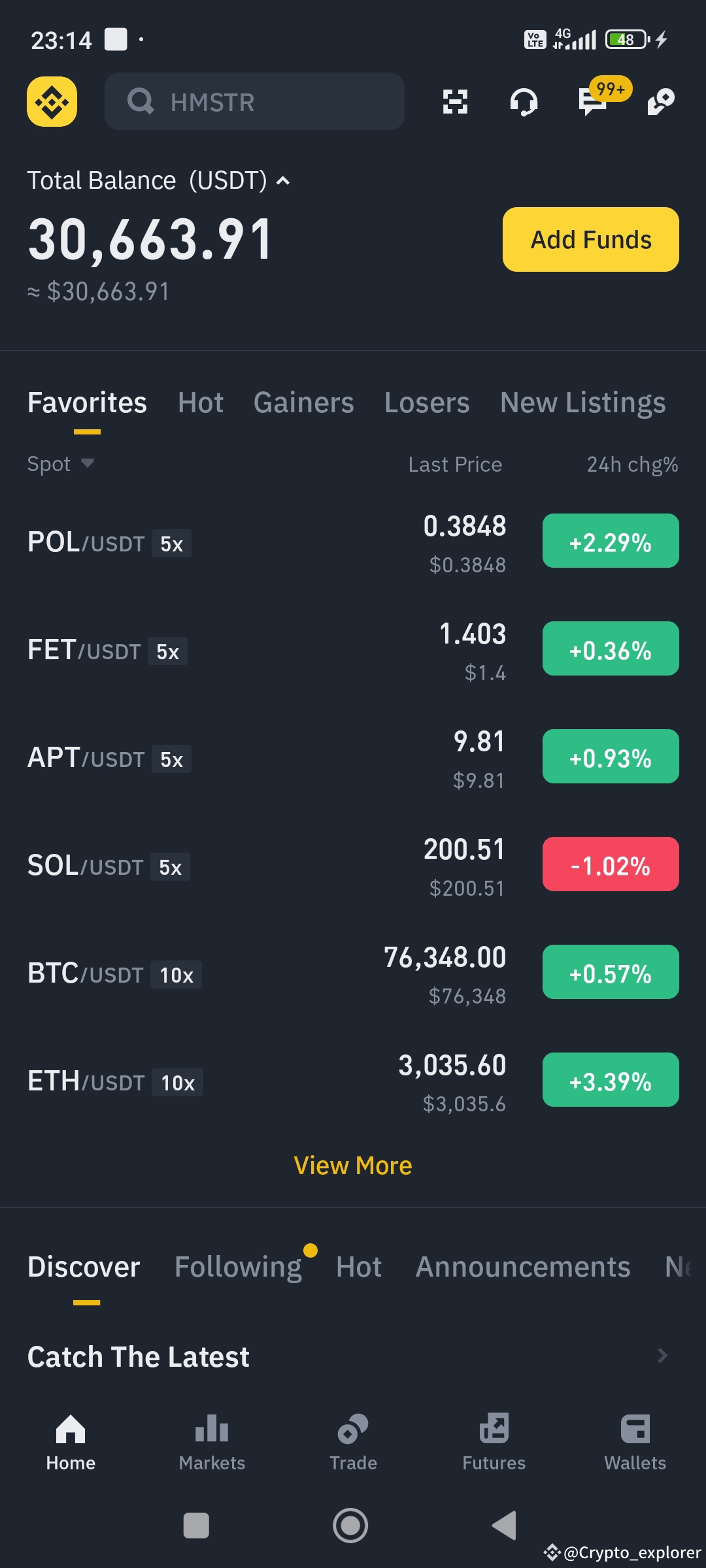
Task: Open customer support headset icon
Action: point(524,102)
